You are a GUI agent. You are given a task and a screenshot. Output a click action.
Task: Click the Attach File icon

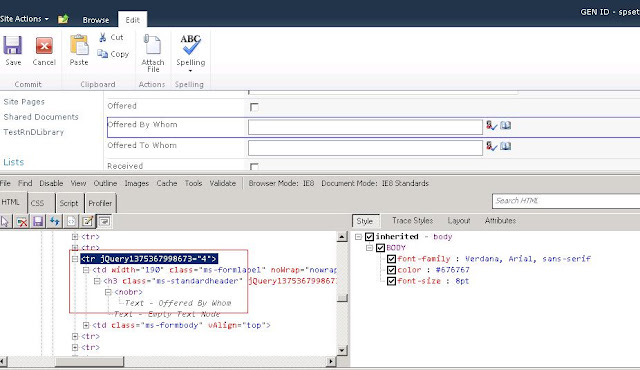(153, 45)
